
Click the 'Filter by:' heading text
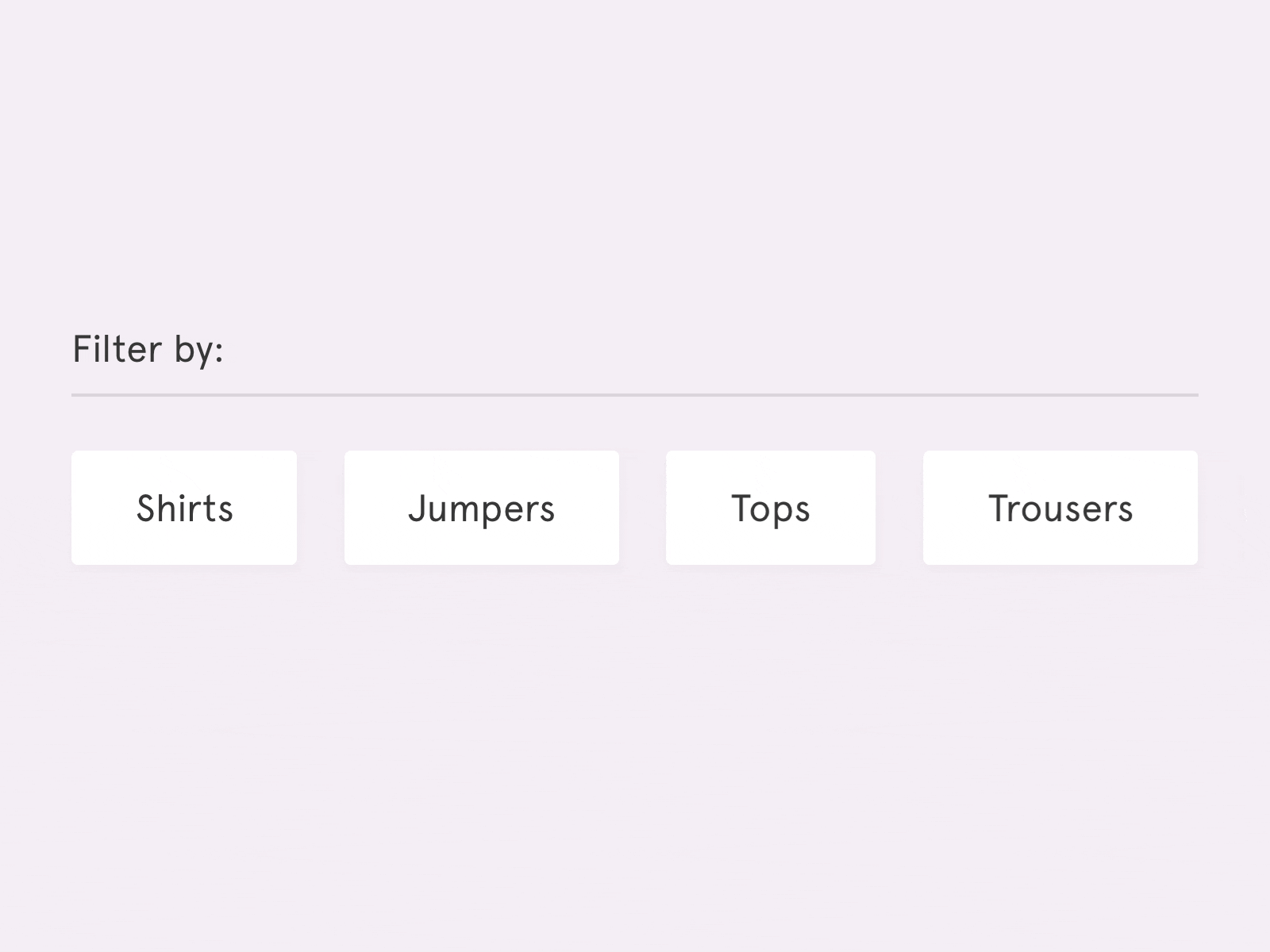coord(148,347)
